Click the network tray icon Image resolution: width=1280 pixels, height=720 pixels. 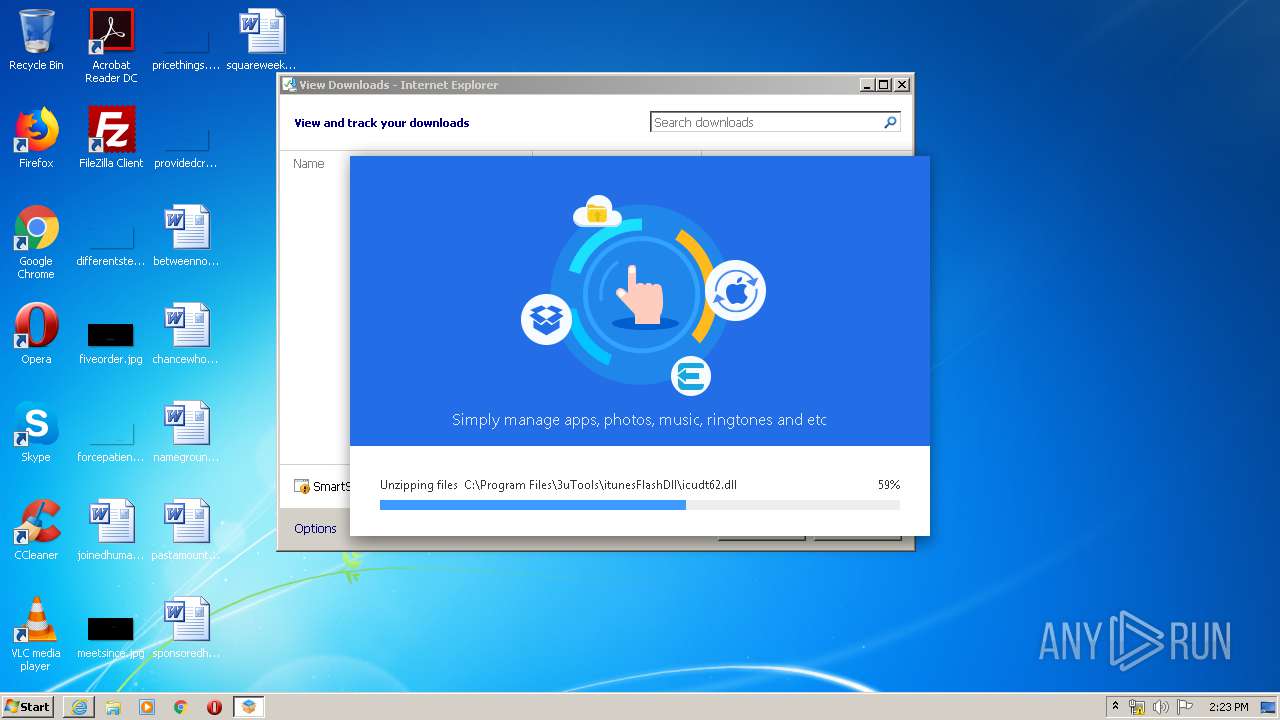click(x=1137, y=707)
